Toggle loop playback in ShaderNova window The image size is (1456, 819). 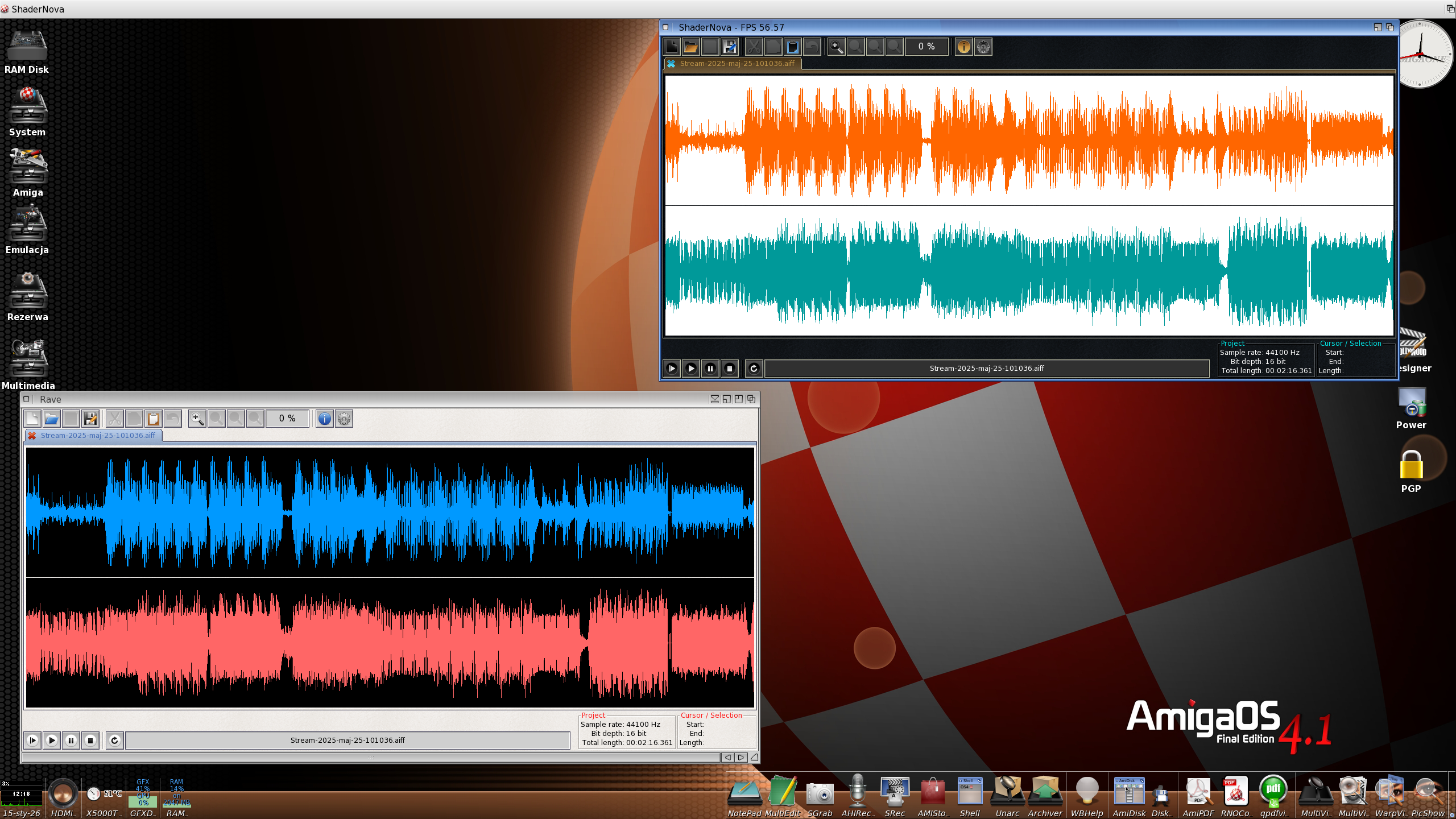754,369
